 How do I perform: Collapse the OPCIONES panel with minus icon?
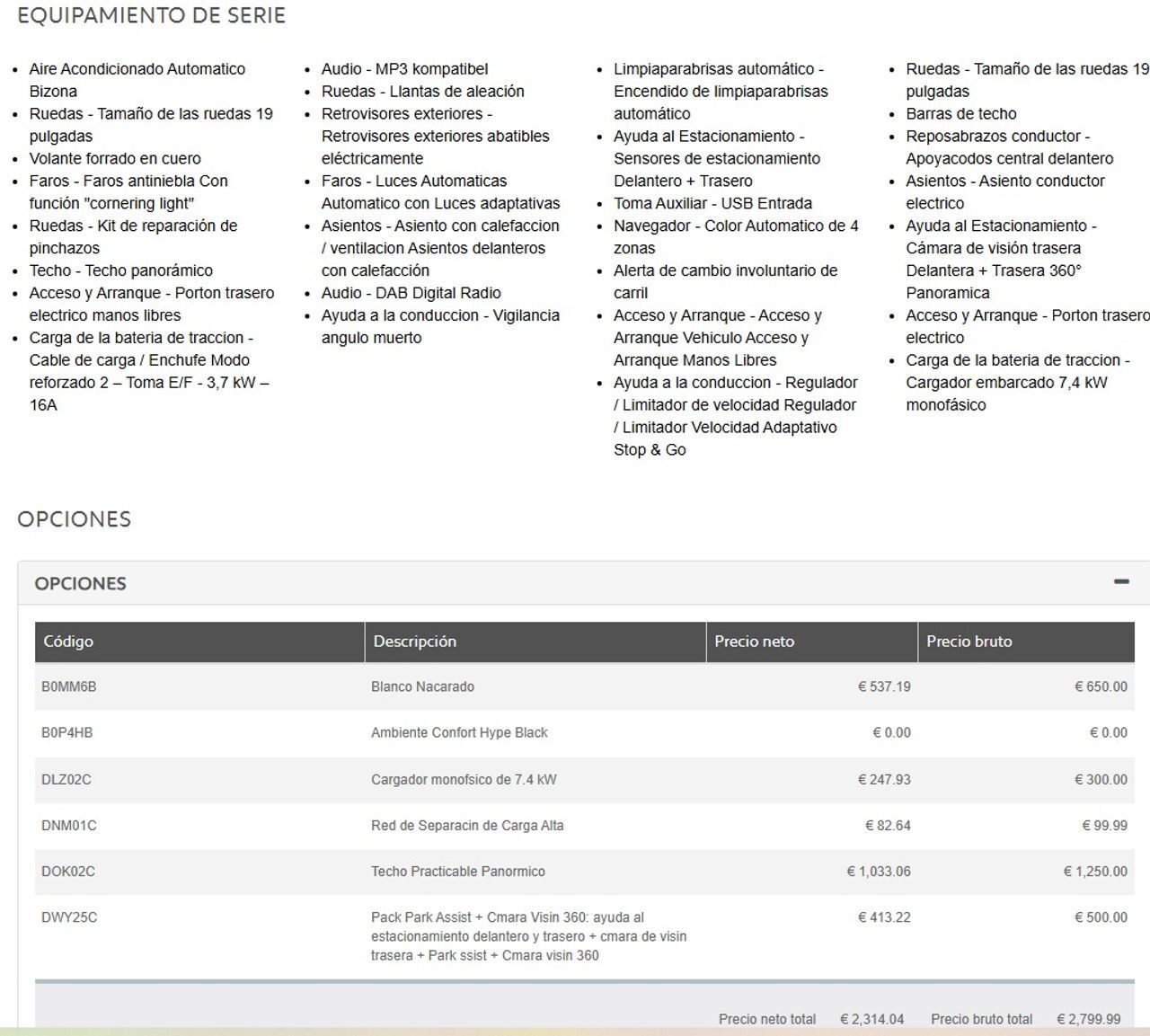pyautogui.click(x=1121, y=582)
